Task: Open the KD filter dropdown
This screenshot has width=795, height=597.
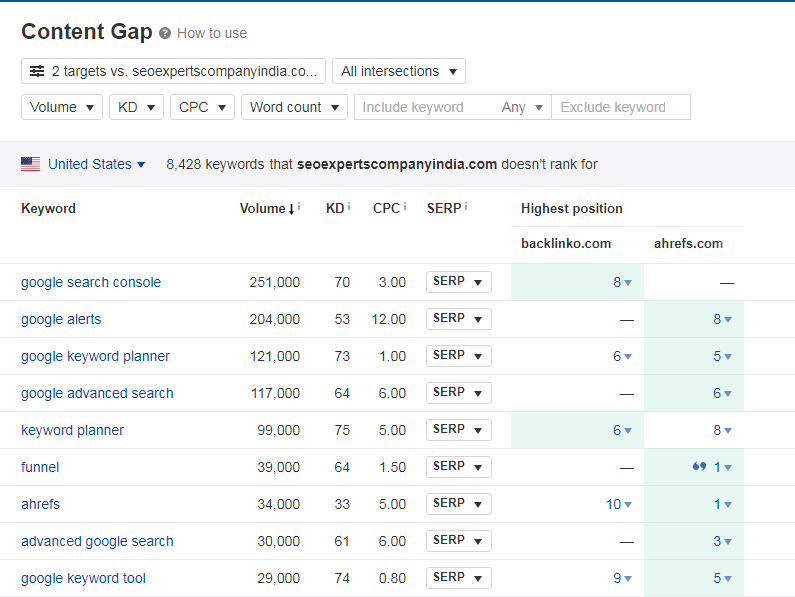Action: (x=136, y=107)
